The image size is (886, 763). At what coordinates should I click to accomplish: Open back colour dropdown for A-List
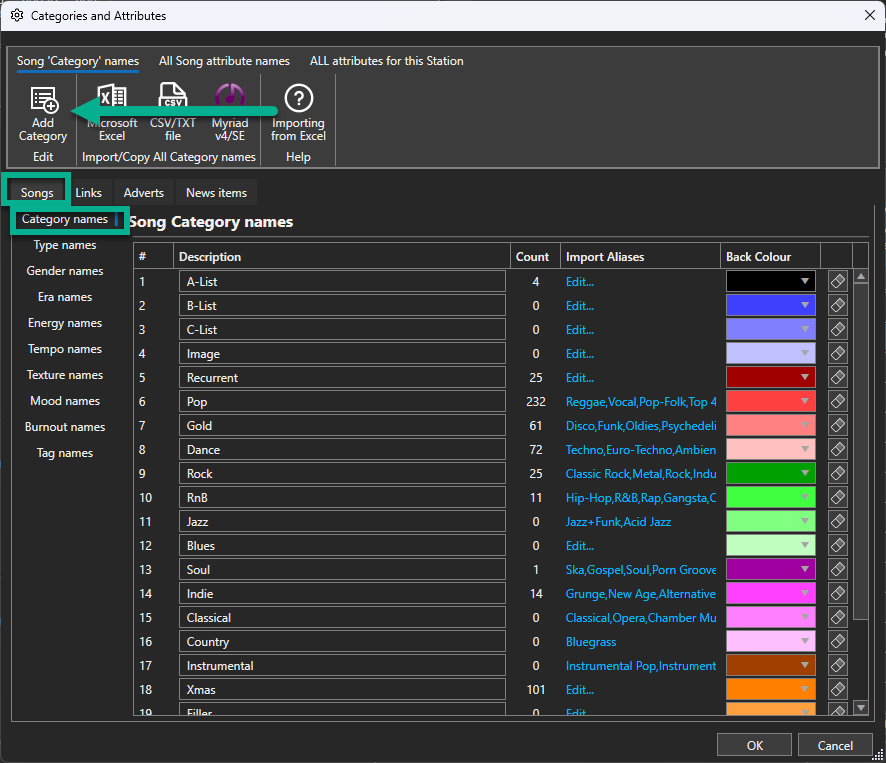click(x=805, y=281)
